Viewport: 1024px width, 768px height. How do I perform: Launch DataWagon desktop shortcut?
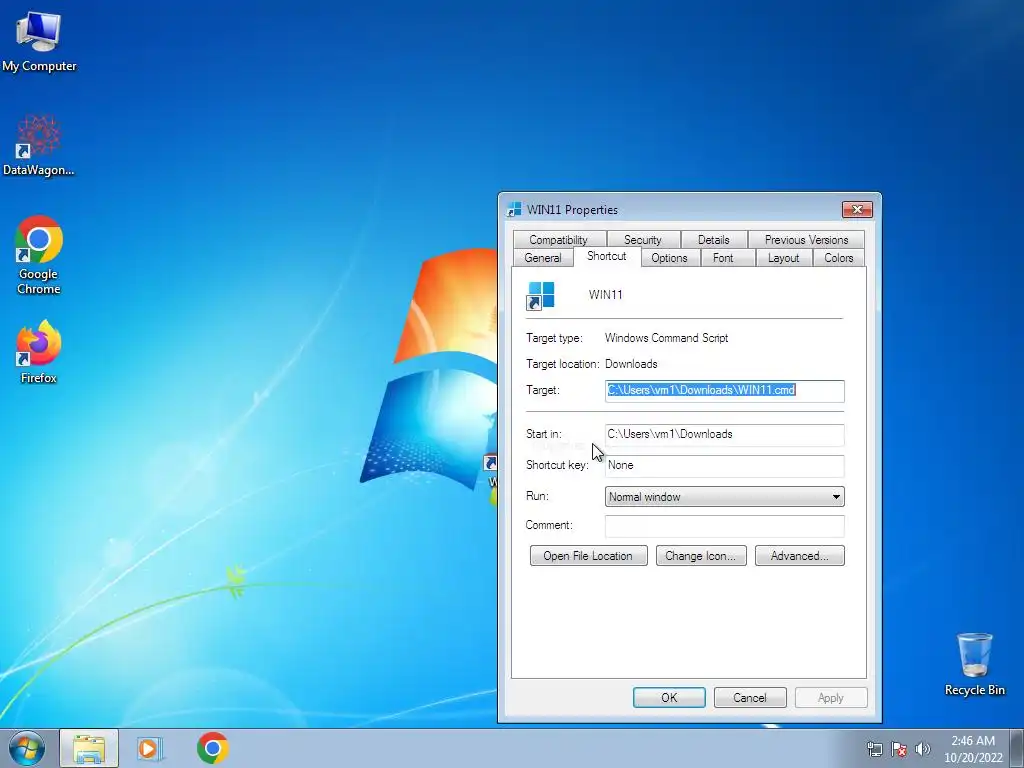(x=39, y=145)
